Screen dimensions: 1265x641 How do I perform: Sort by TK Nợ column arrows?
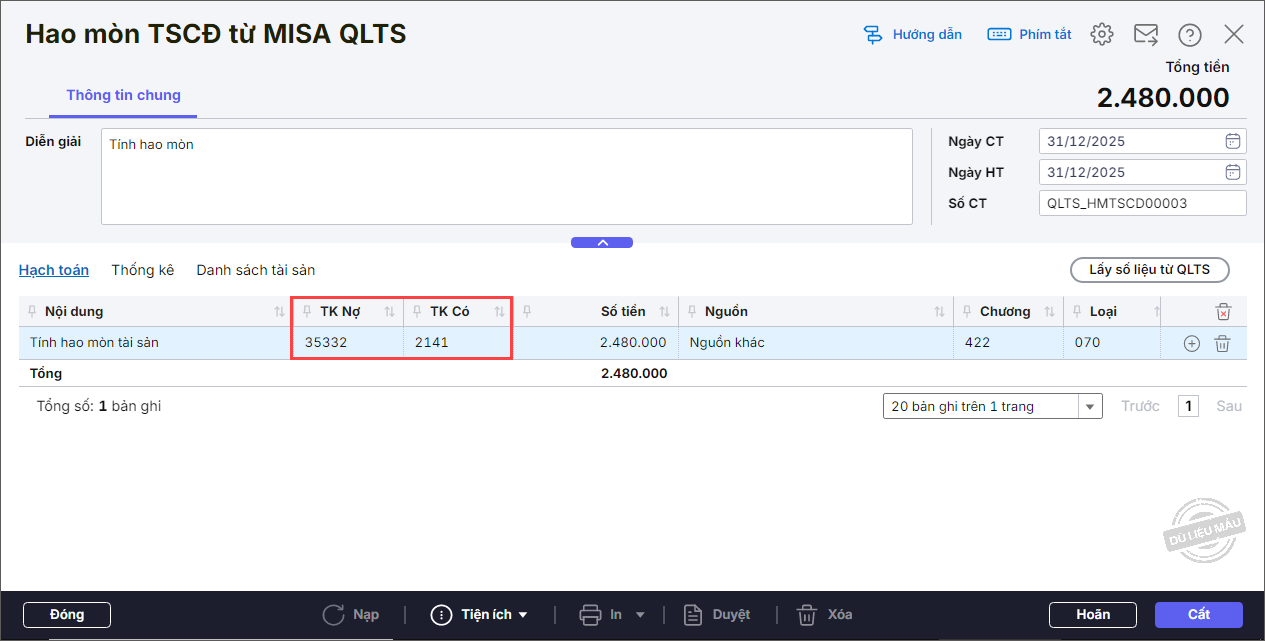coord(389,312)
